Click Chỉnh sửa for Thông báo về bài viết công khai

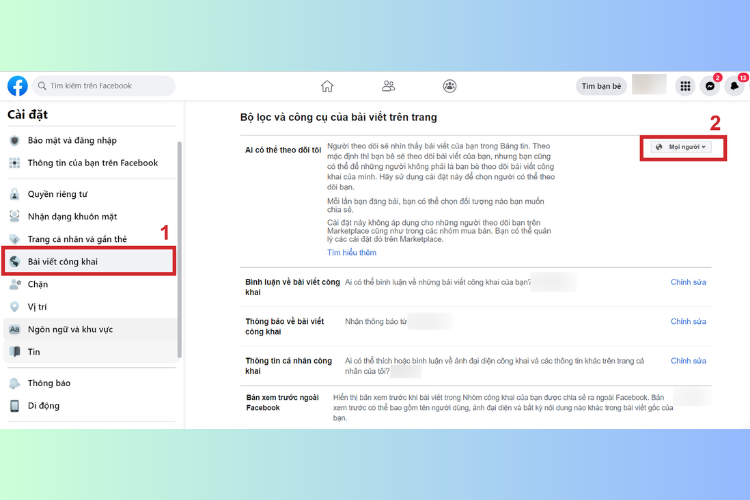(x=688, y=322)
